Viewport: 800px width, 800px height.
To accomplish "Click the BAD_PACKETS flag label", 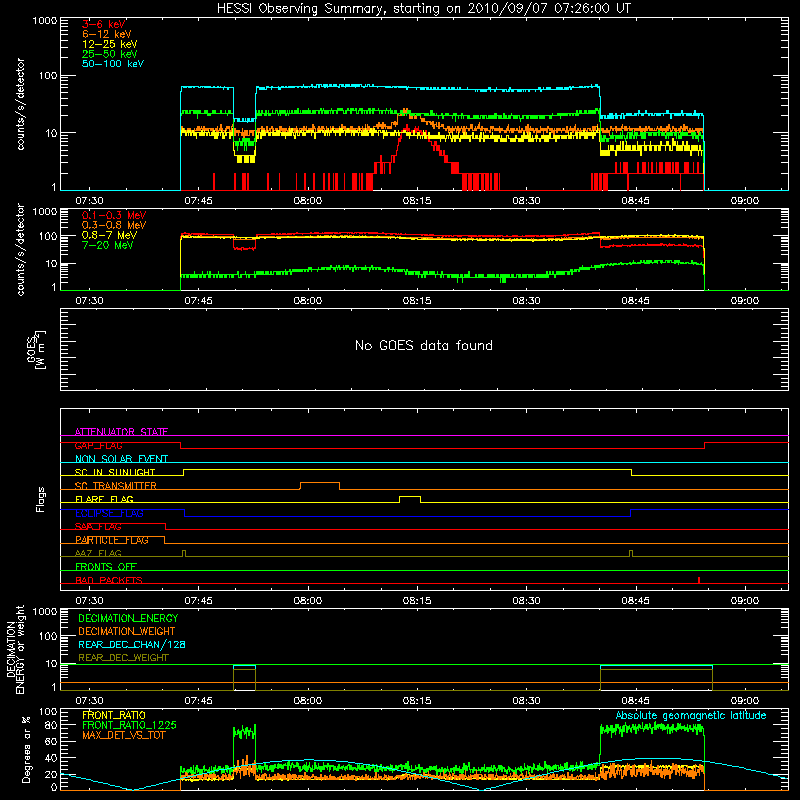I will click(x=109, y=580).
